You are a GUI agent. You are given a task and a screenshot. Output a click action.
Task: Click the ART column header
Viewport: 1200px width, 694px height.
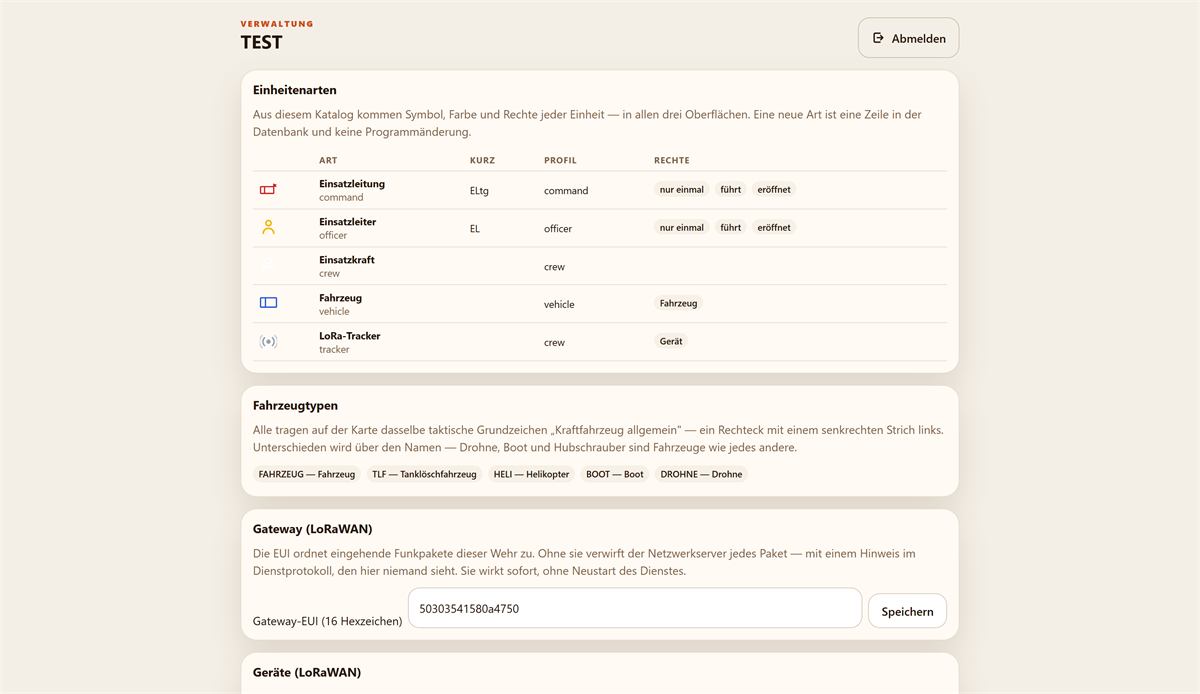(328, 160)
